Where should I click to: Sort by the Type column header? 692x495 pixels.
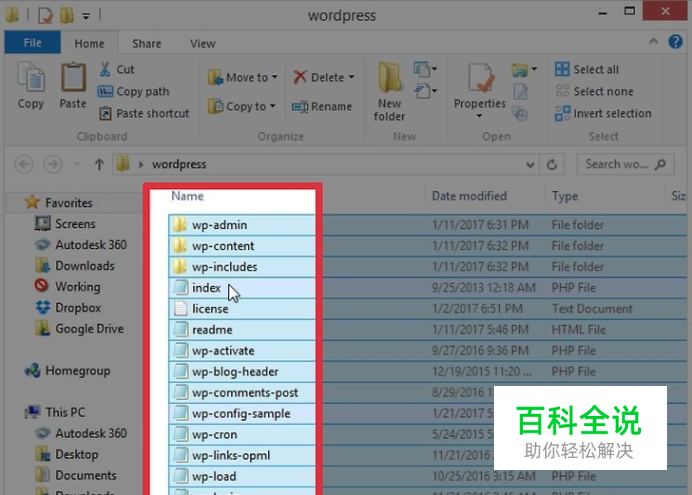564,196
